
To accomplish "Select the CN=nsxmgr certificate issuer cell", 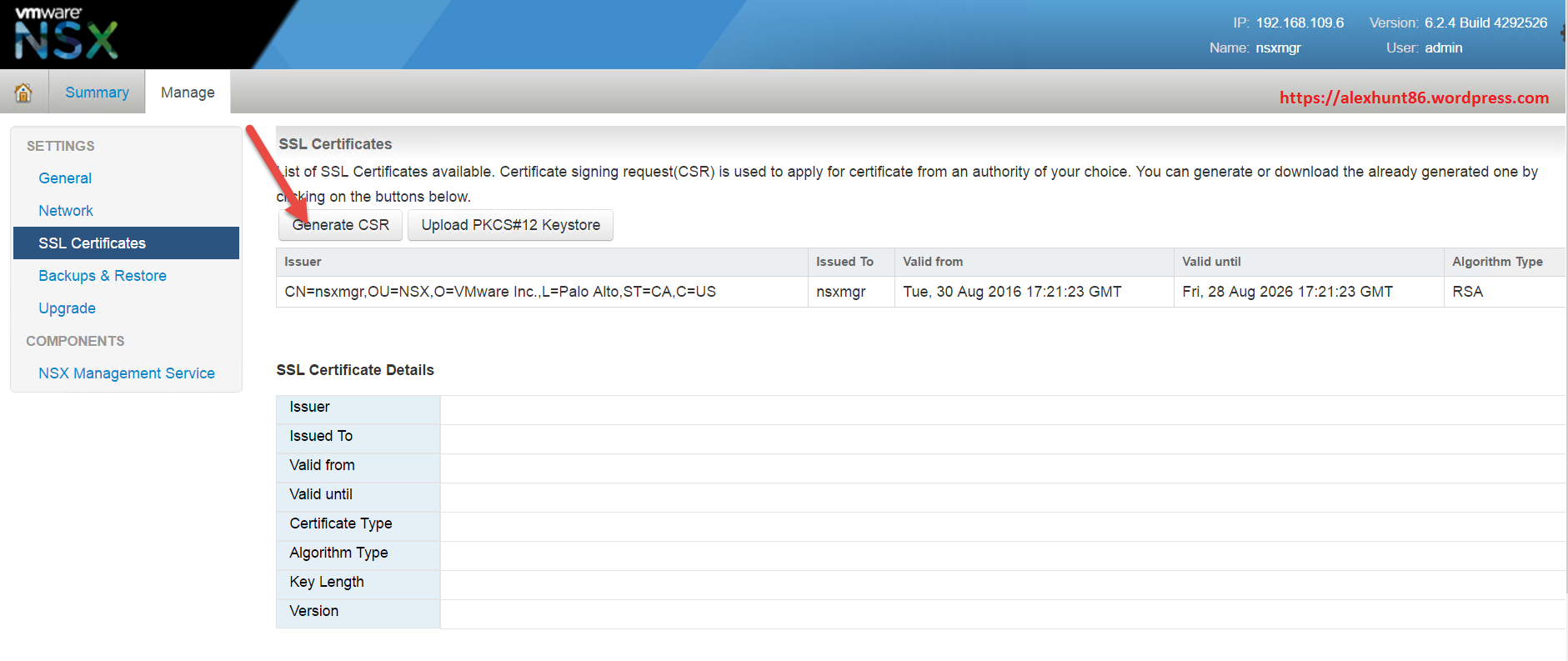I will (542, 292).
